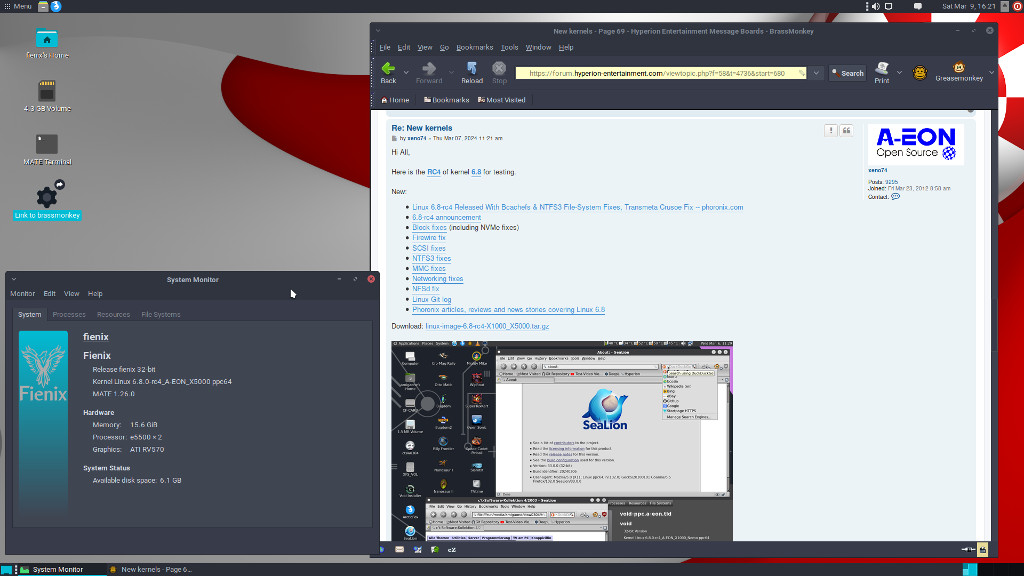Open the View menu in System Monitor
The height and width of the screenshot is (576, 1024).
(x=71, y=294)
